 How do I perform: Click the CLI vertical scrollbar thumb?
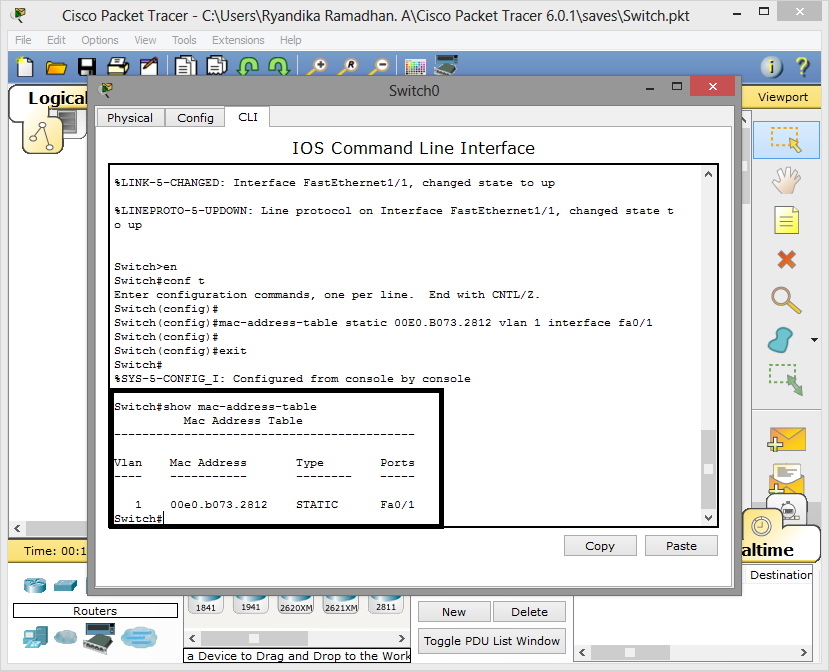coord(708,470)
